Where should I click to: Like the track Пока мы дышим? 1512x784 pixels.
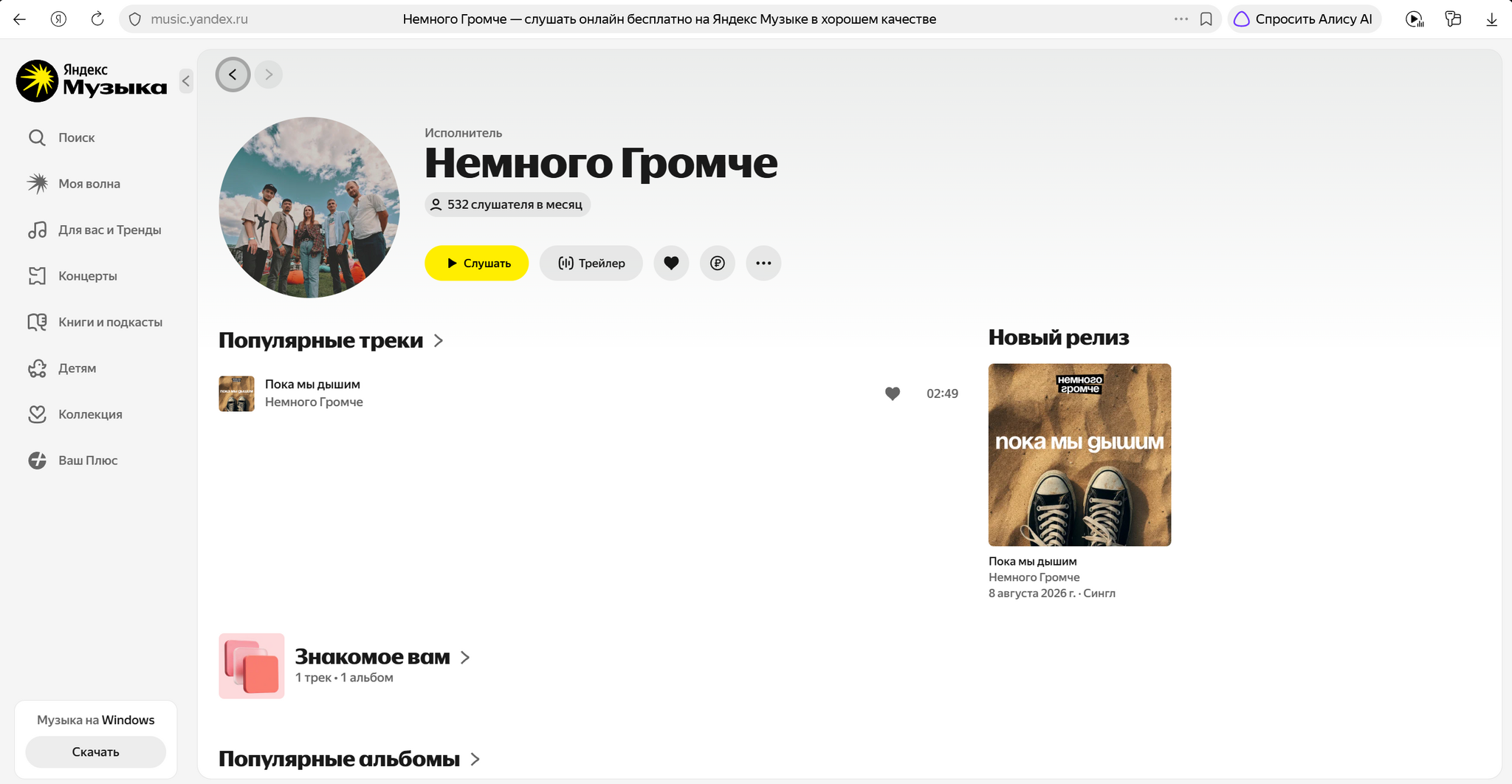click(x=893, y=393)
